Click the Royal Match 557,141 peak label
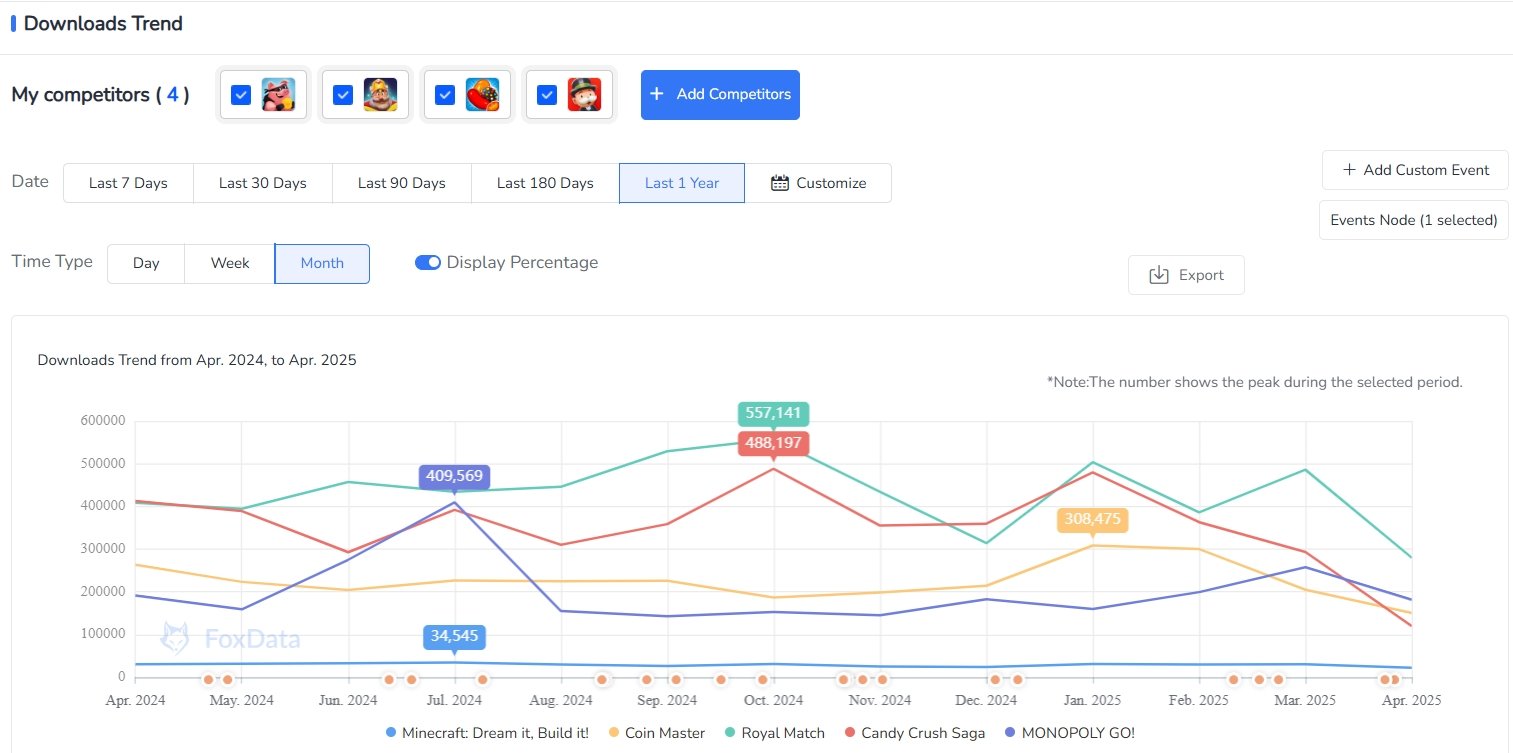 (773, 413)
